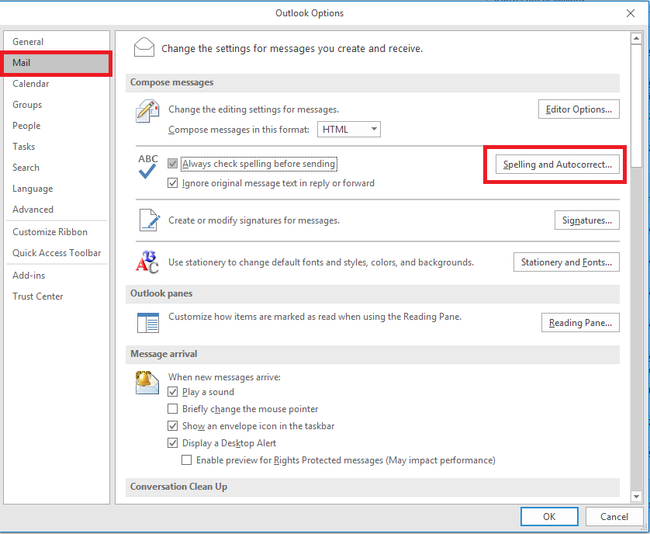Go to Search options
This screenshot has width=650, height=534.
(56, 167)
